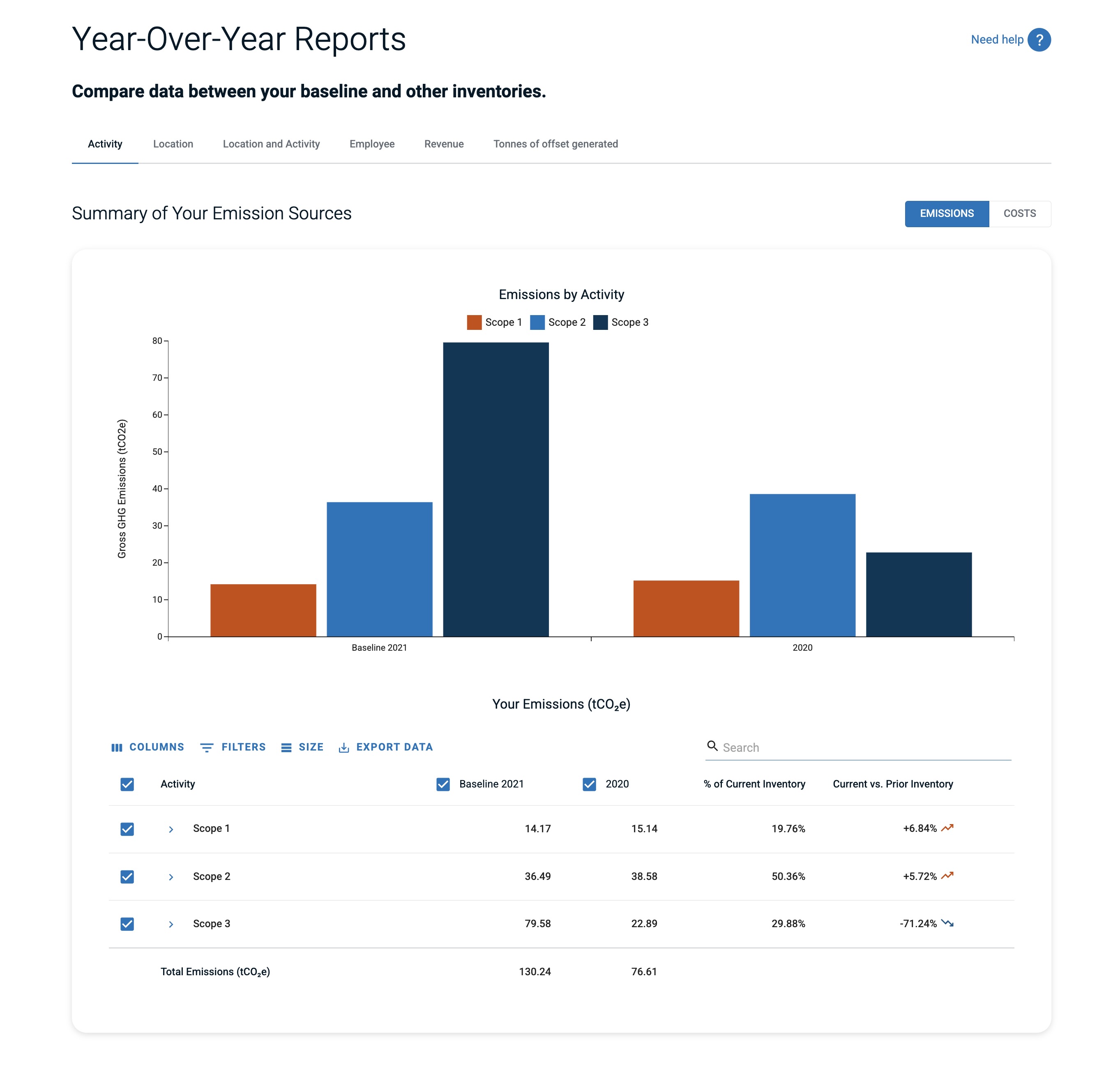Open the Columns icon in table toolbar
Viewport: 1120px width, 1080px height.
(117, 747)
